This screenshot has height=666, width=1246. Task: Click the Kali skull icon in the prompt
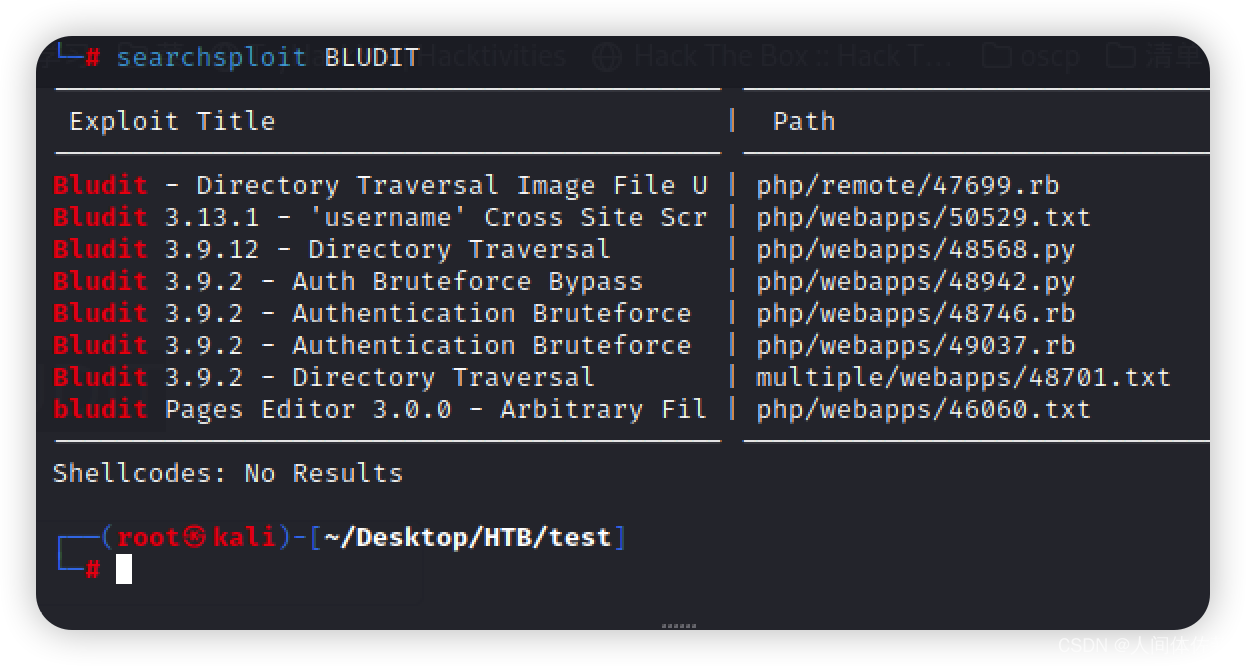point(195,537)
